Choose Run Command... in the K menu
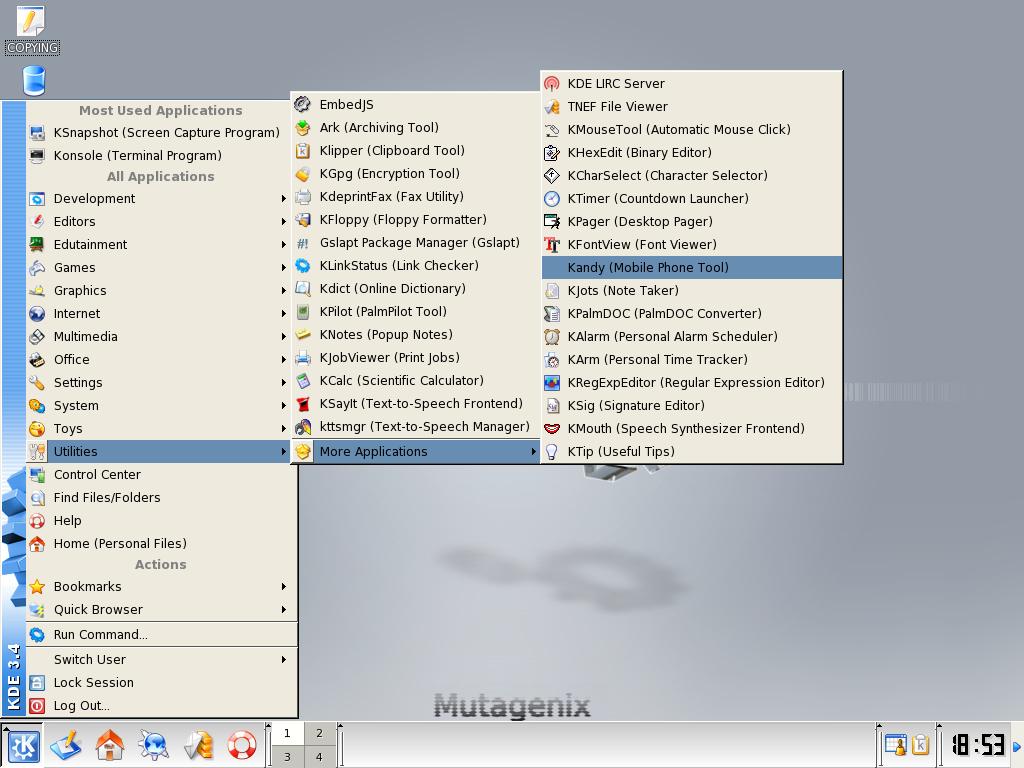1024x768 pixels. coord(161,635)
